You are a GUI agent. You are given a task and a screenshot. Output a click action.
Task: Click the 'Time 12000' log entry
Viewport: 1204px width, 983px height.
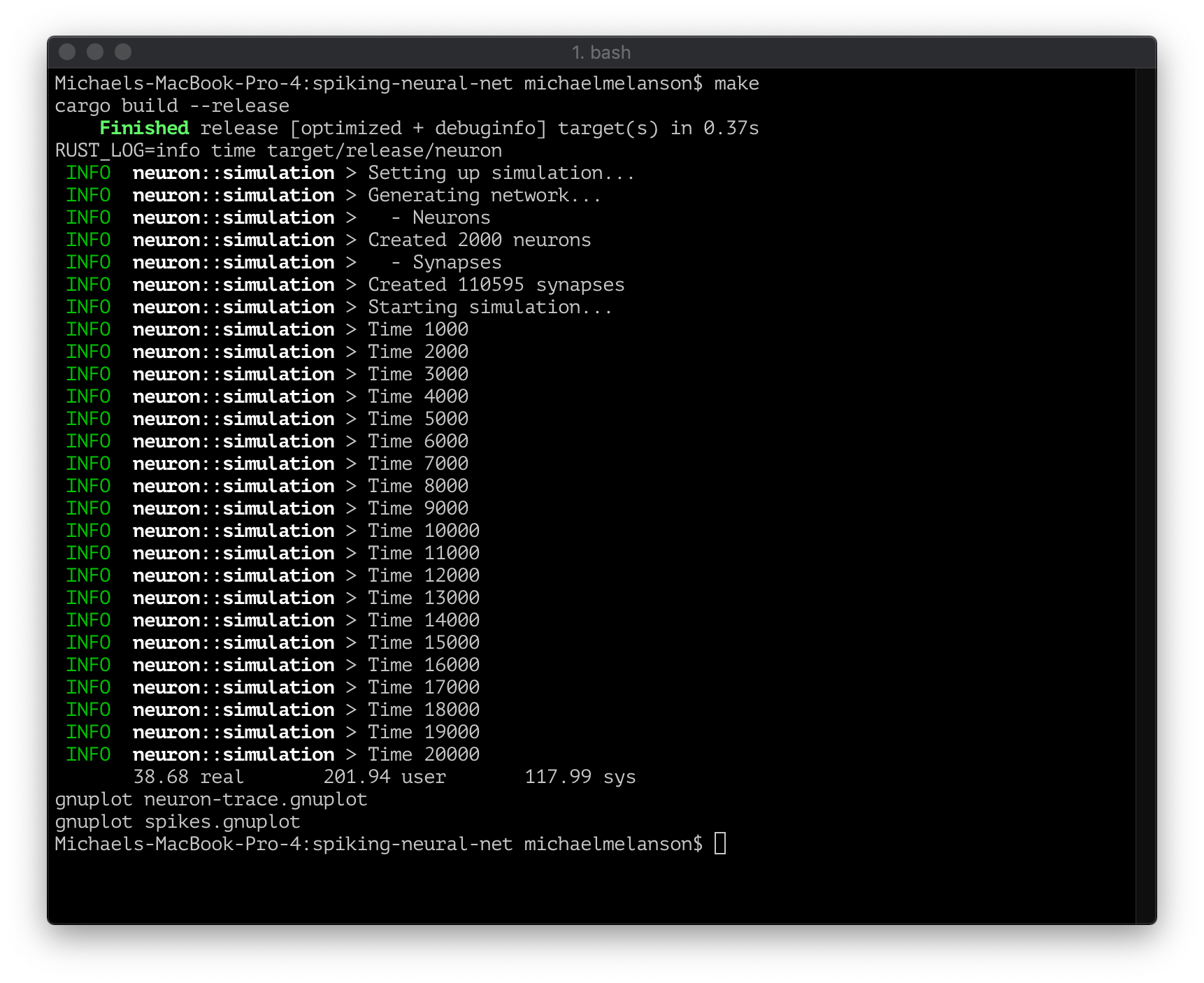coord(424,575)
